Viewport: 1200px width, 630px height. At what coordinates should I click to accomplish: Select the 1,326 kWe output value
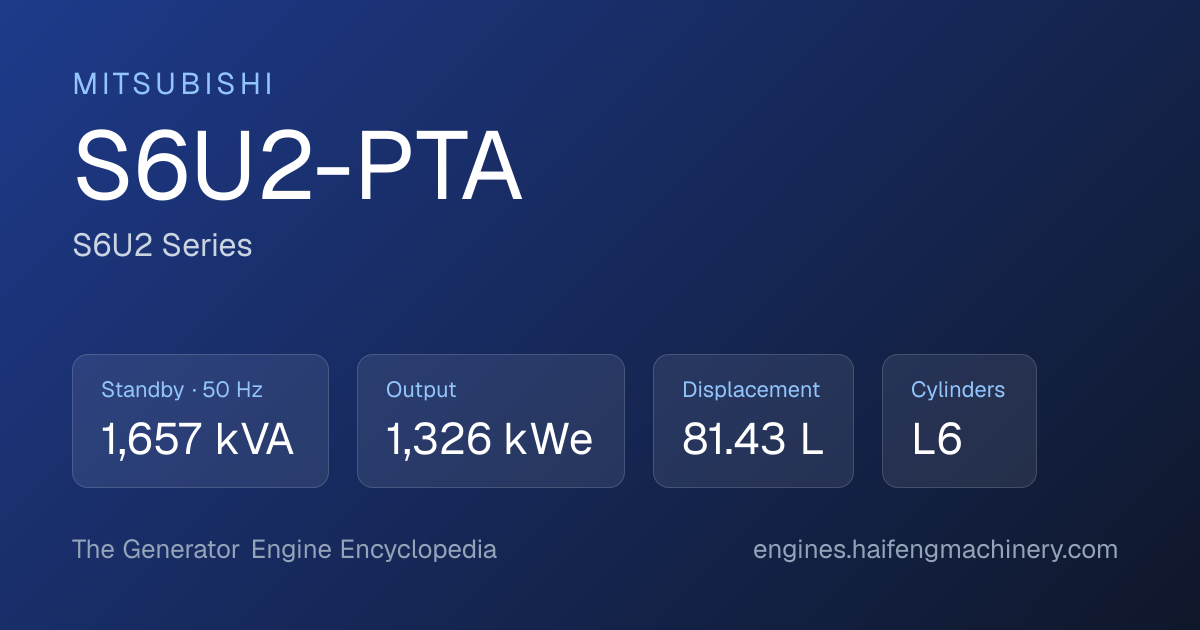click(x=490, y=439)
